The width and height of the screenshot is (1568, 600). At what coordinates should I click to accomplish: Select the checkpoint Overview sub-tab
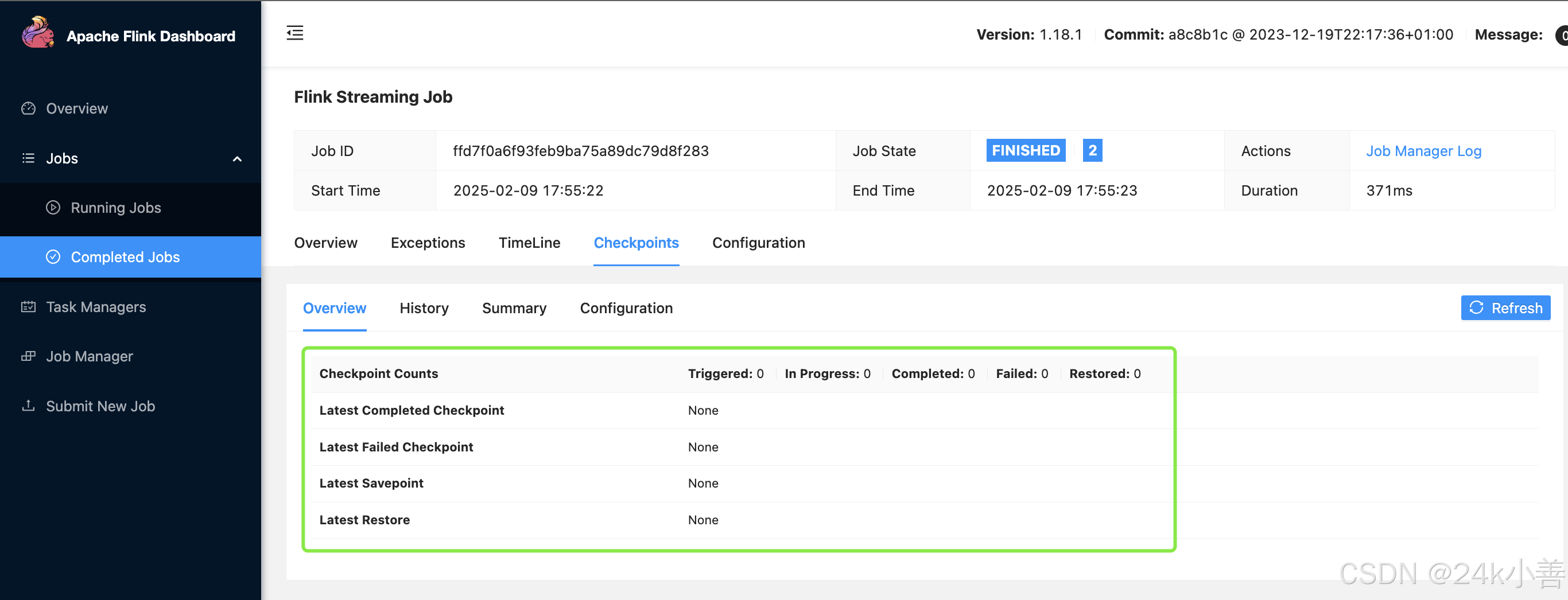click(335, 308)
